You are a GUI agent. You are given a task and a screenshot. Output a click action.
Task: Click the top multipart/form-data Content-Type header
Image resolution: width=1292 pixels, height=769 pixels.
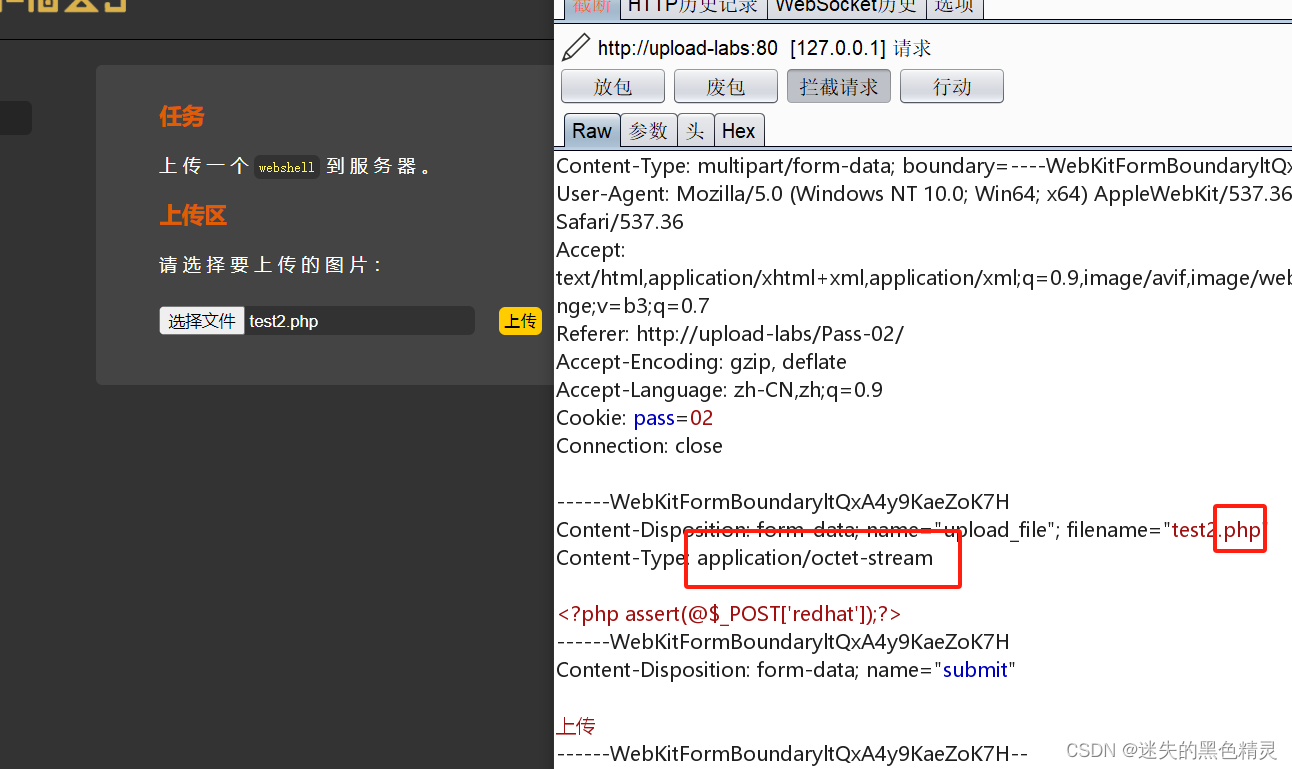pos(924,166)
